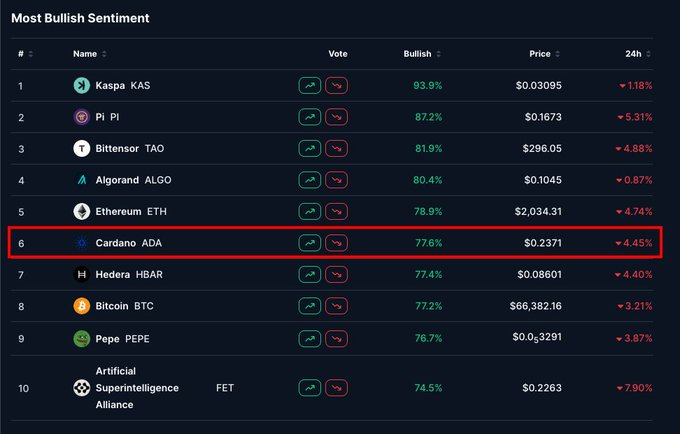Sort by Price column header

tap(543, 53)
